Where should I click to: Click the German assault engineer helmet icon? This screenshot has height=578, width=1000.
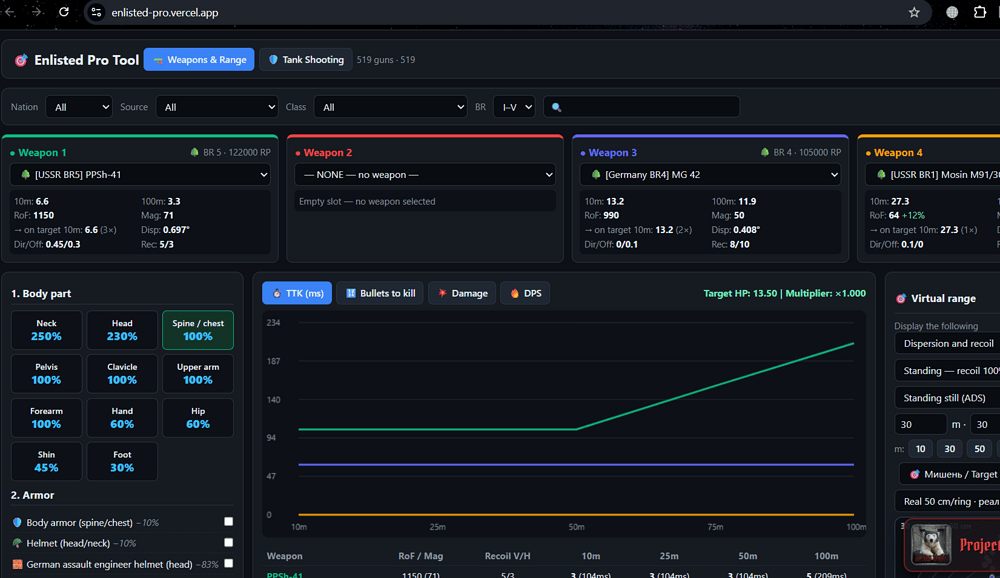(x=17, y=564)
